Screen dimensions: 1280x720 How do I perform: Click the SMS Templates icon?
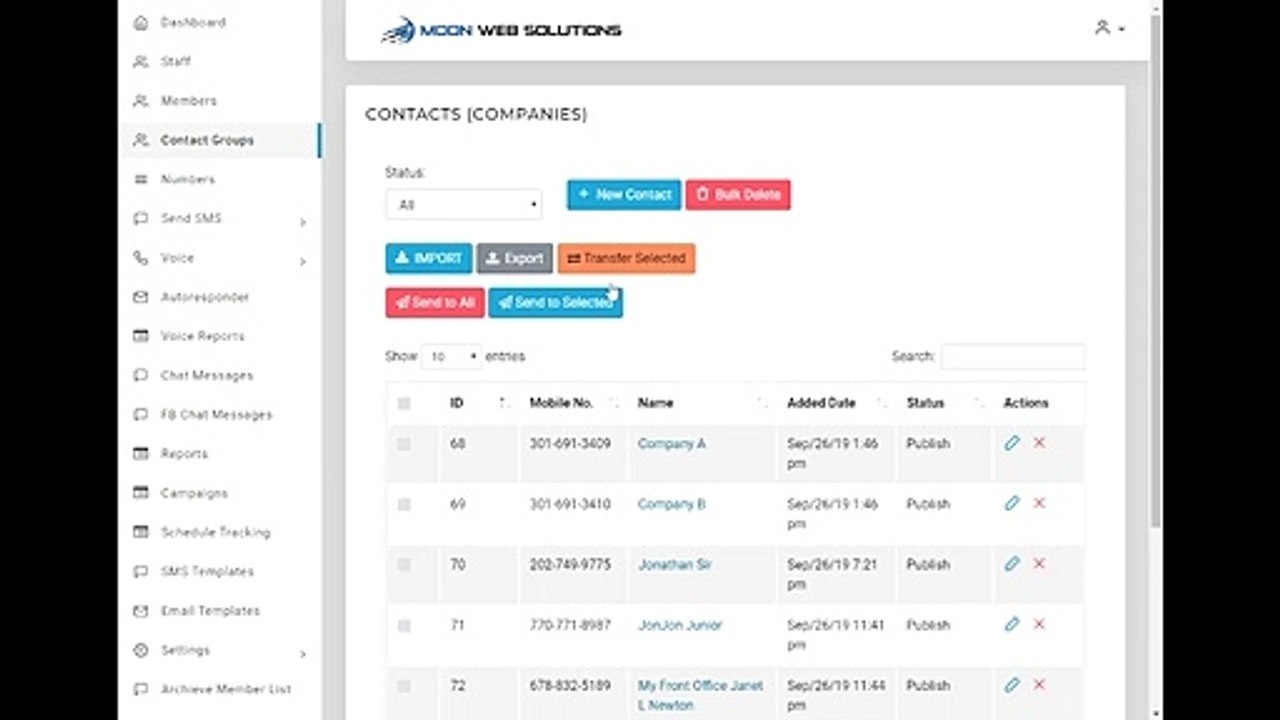click(141, 571)
